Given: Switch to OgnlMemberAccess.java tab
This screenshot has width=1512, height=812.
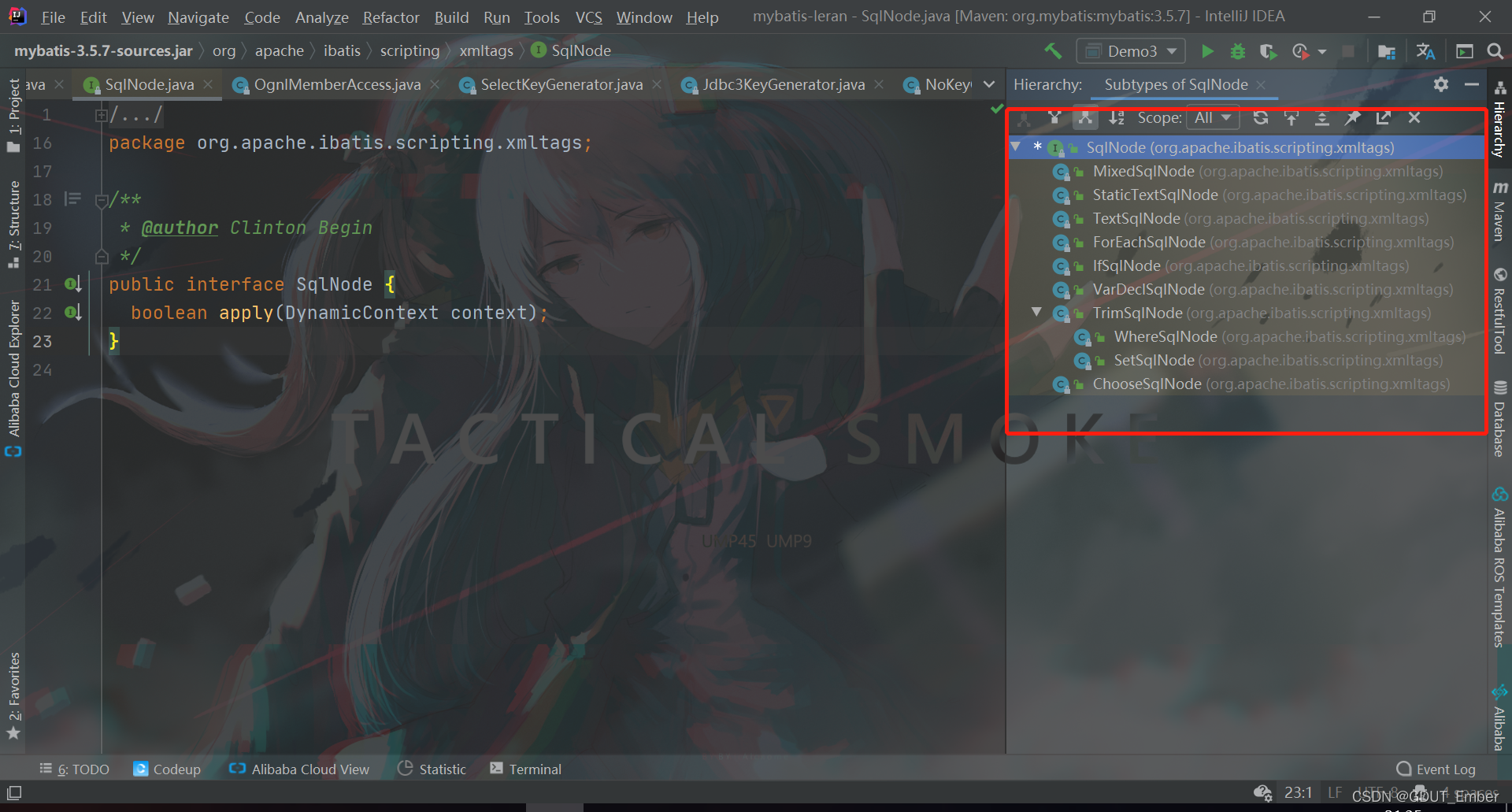Looking at the screenshot, I should pos(337,84).
